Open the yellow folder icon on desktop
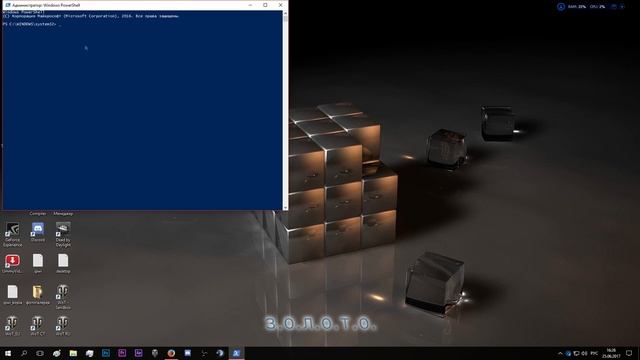 coord(38,295)
